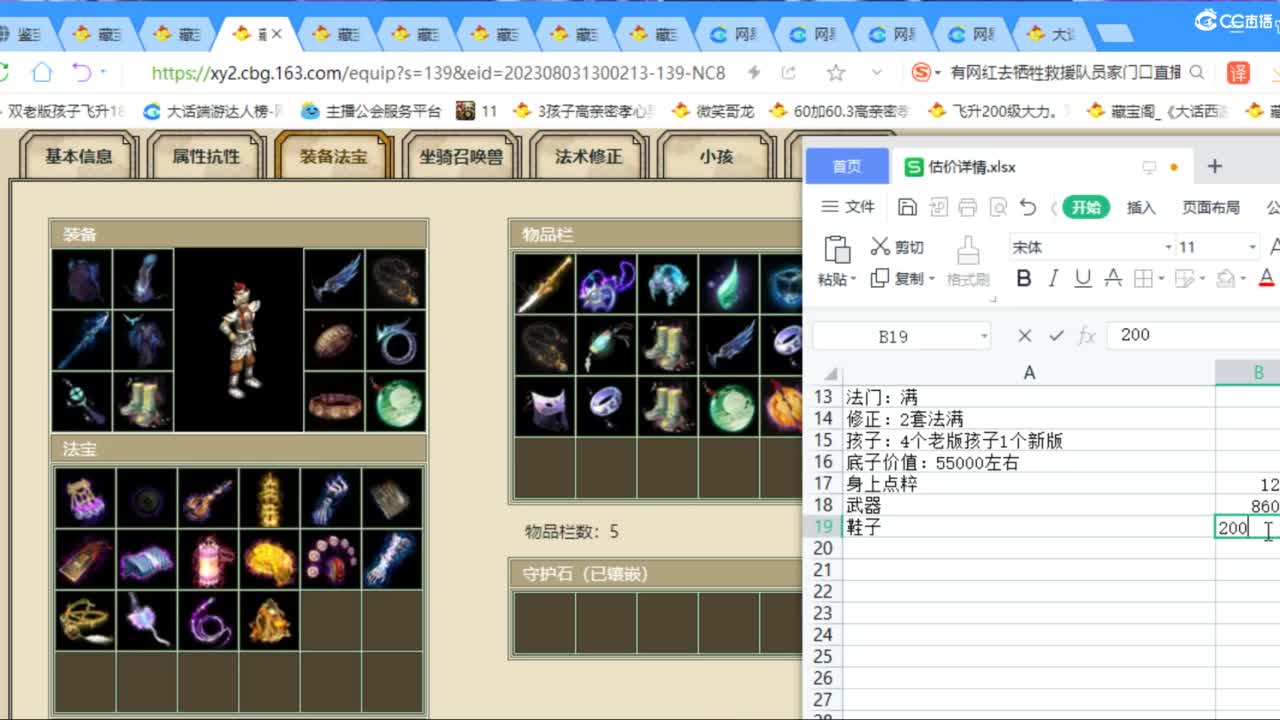Click the formula bar showing 200
This screenshot has width=1280, height=720.
pyautogui.click(x=1194, y=335)
